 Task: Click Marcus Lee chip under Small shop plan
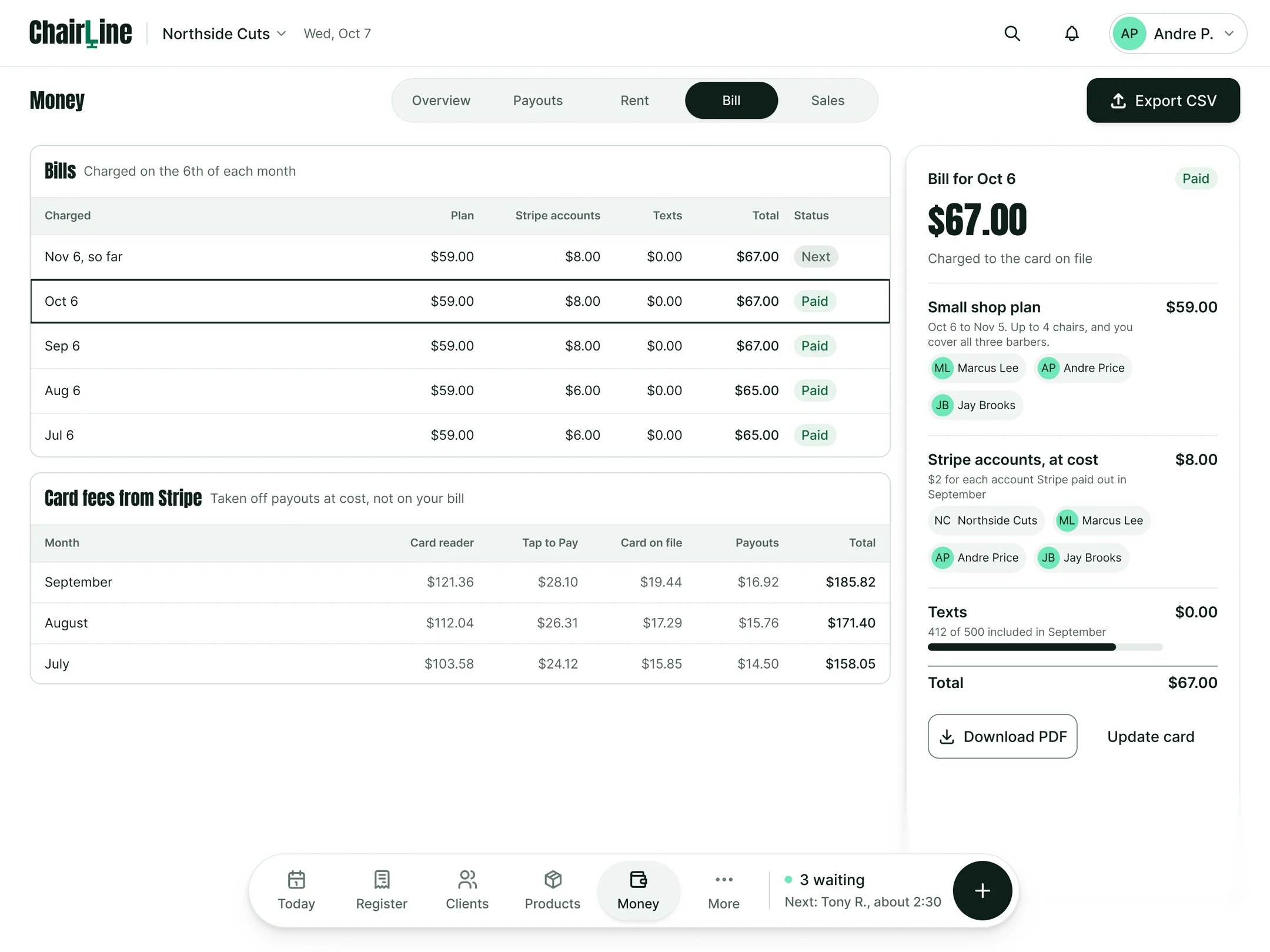tap(977, 368)
